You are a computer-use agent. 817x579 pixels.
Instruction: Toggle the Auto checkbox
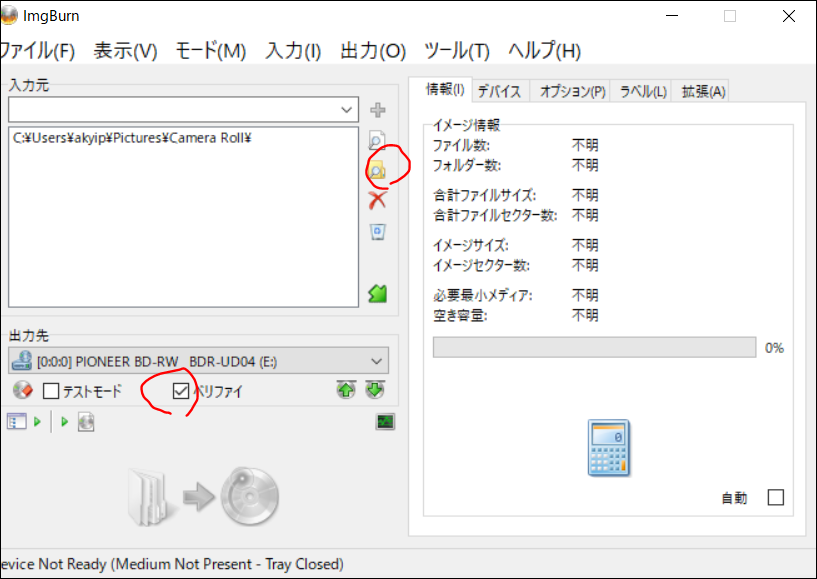coord(776,497)
